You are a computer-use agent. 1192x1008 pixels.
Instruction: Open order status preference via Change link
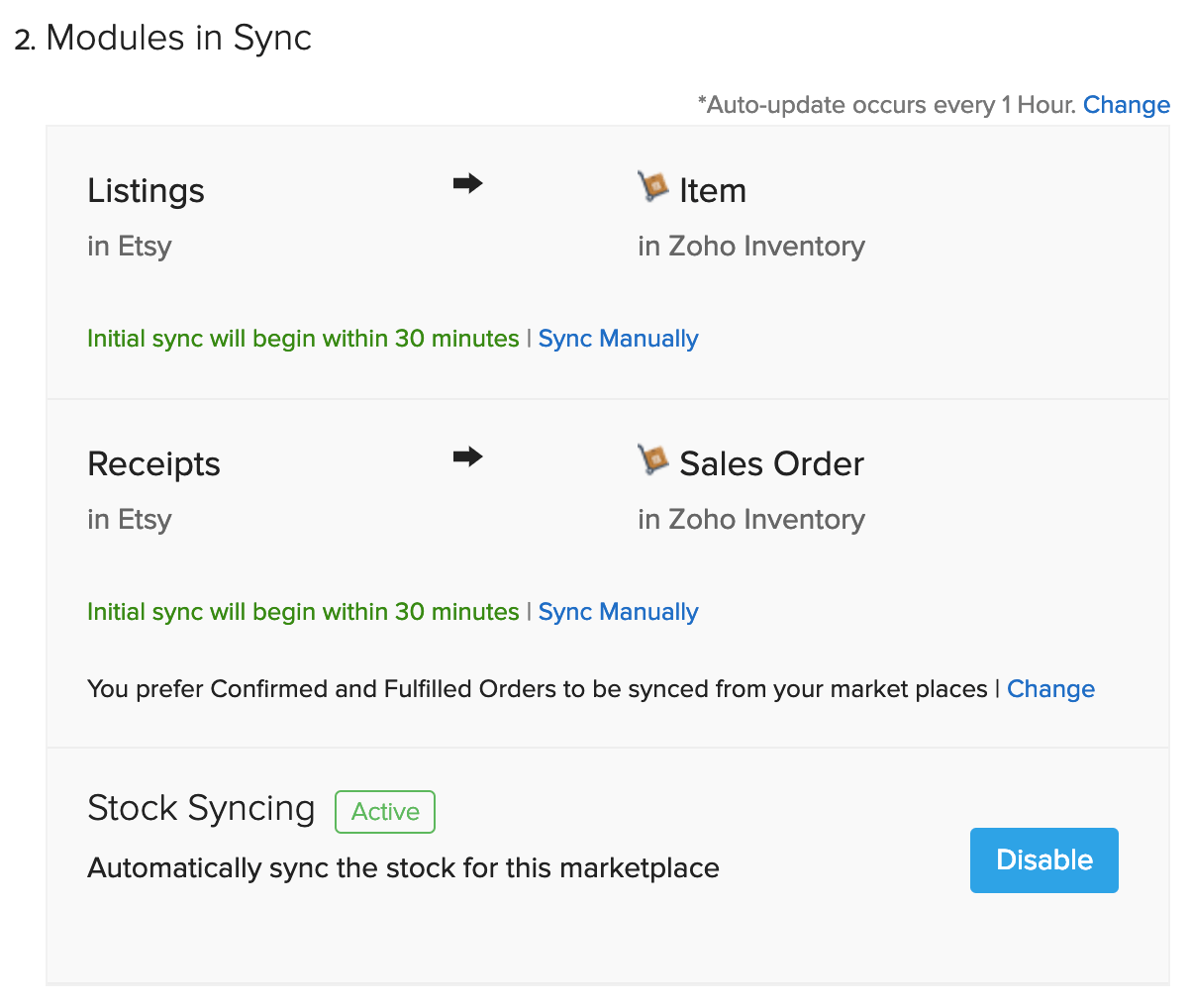coord(1050,688)
